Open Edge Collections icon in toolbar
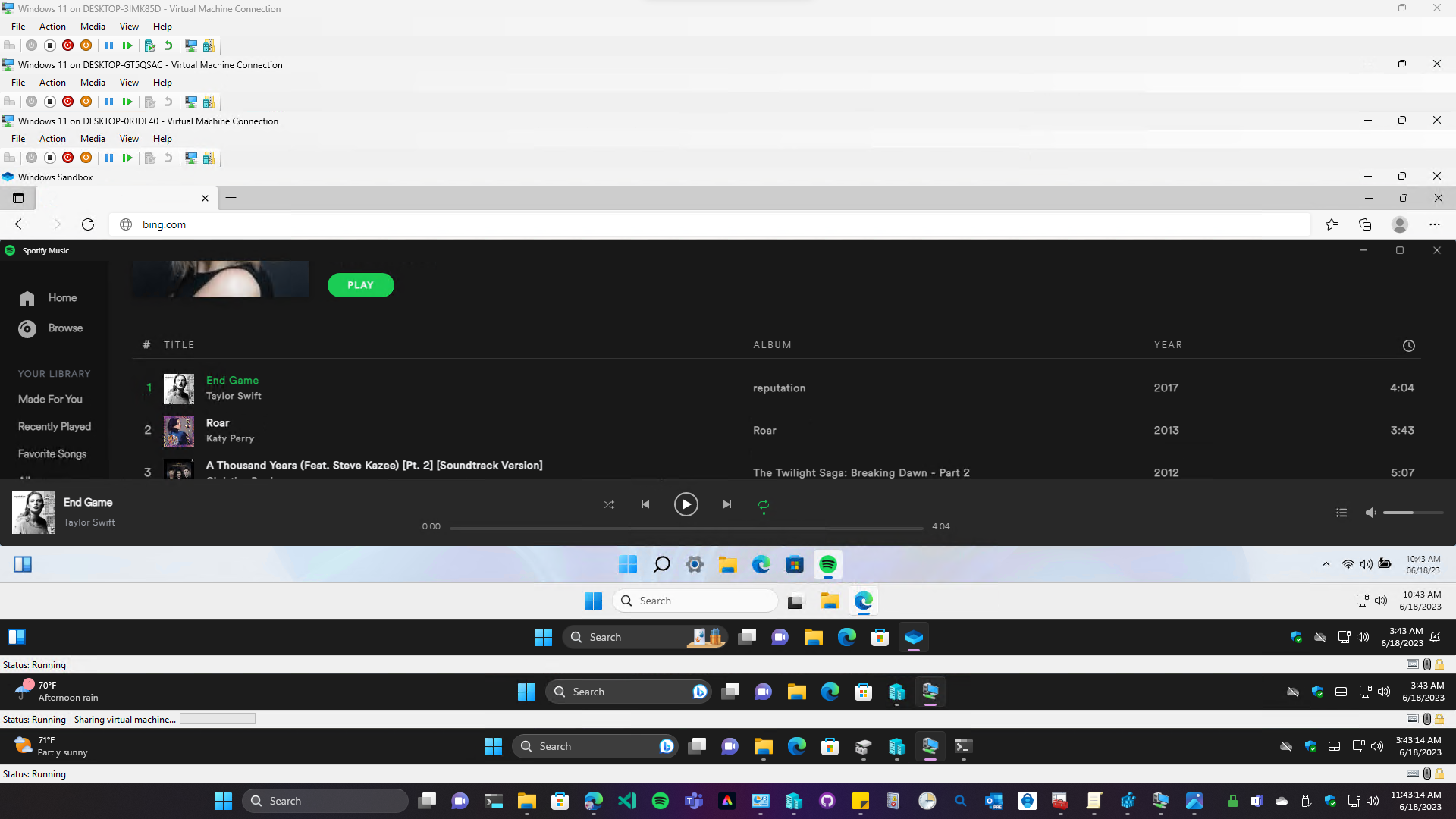Screen dimensions: 1456x819 pos(1365,224)
